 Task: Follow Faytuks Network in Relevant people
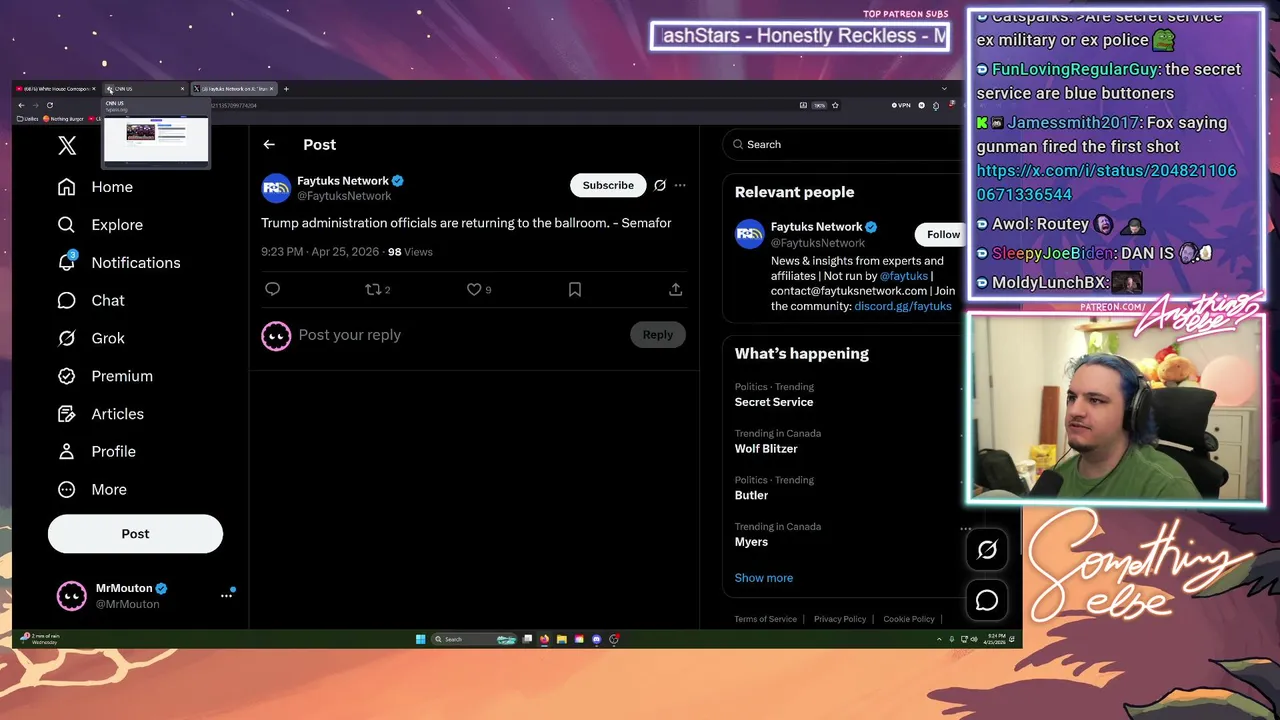[x=939, y=234]
